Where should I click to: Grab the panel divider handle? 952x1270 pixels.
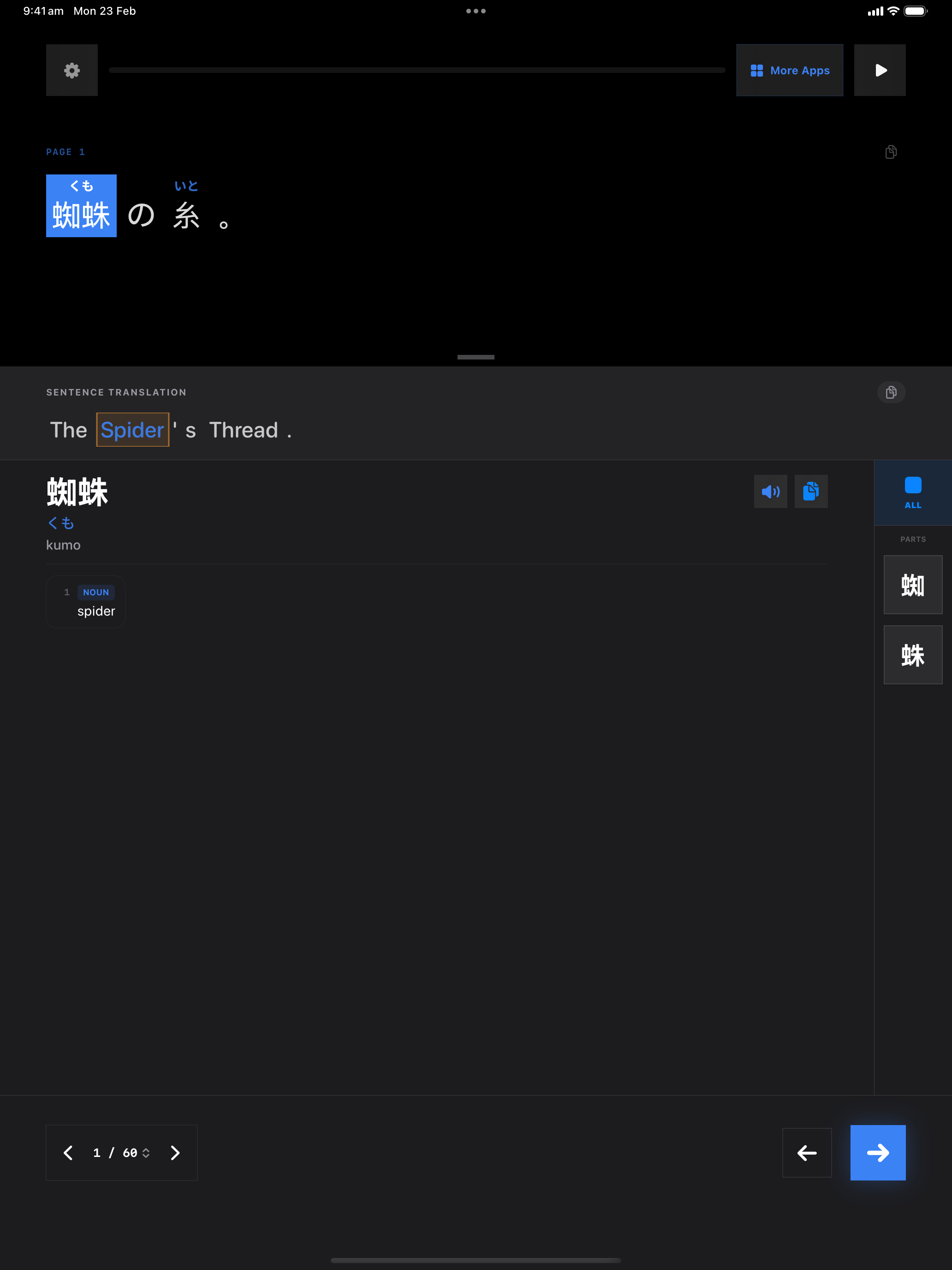(x=476, y=357)
